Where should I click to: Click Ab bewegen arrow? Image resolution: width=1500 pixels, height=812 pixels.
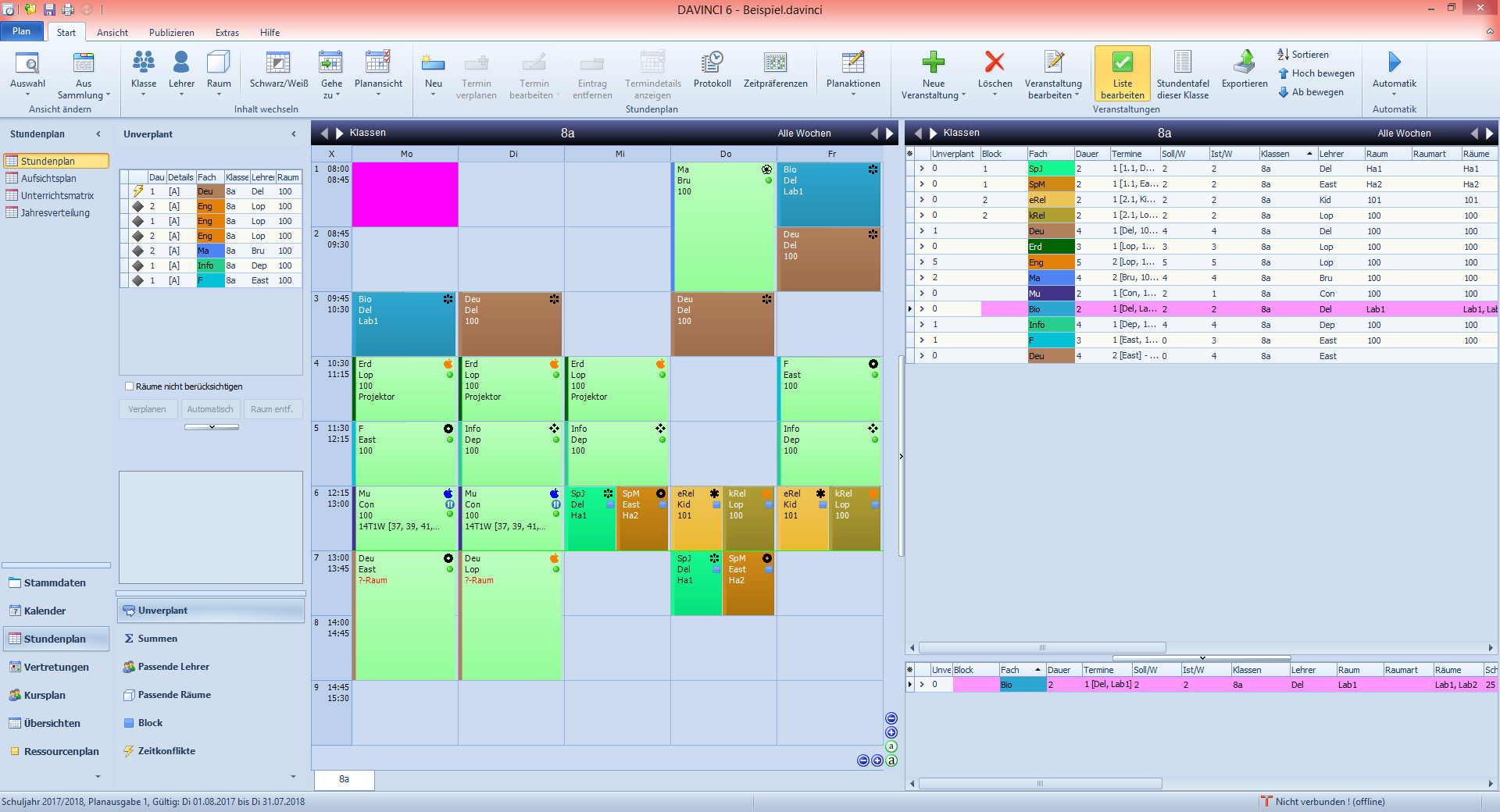click(1283, 92)
